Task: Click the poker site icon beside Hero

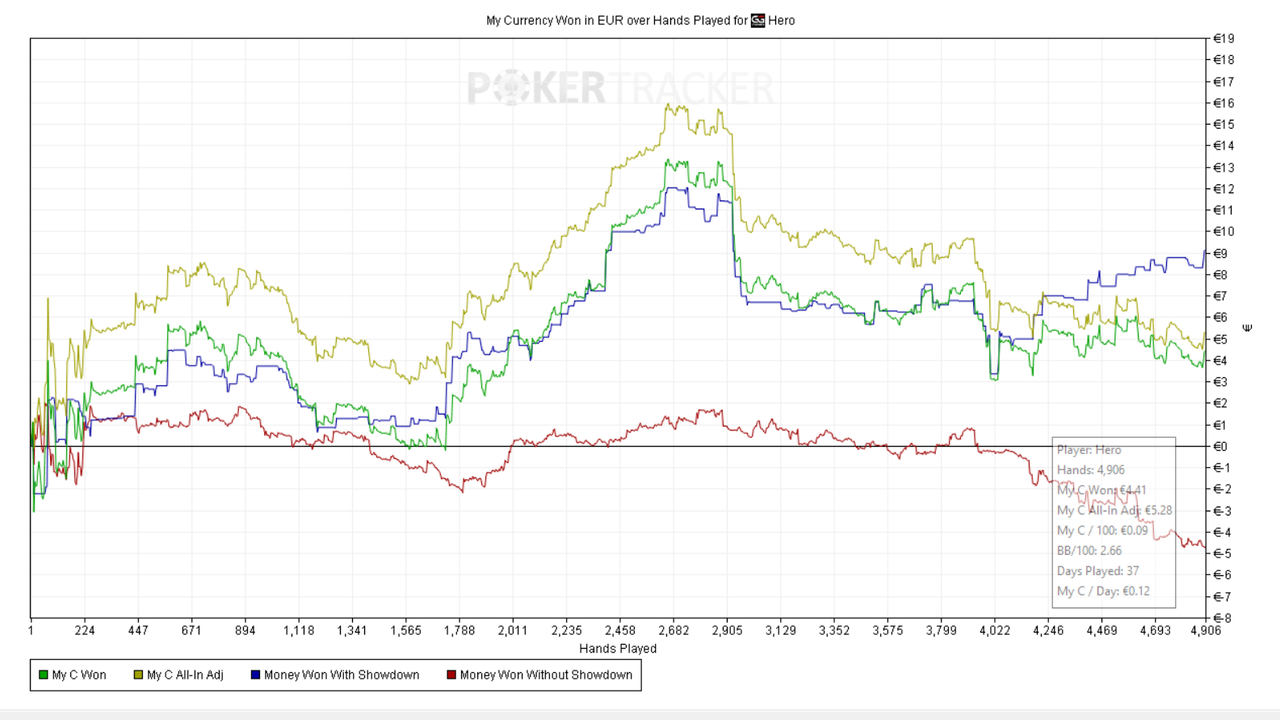Action: pos(757,20)
